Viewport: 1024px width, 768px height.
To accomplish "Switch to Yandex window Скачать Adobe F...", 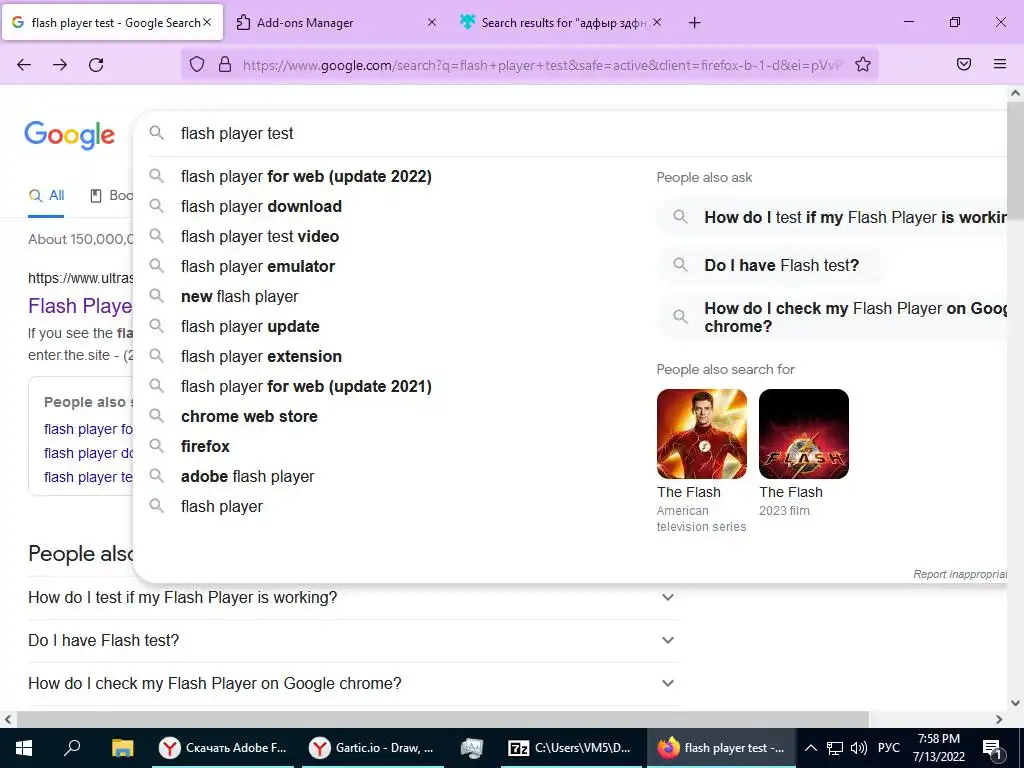I will click(x=223, y=748).
